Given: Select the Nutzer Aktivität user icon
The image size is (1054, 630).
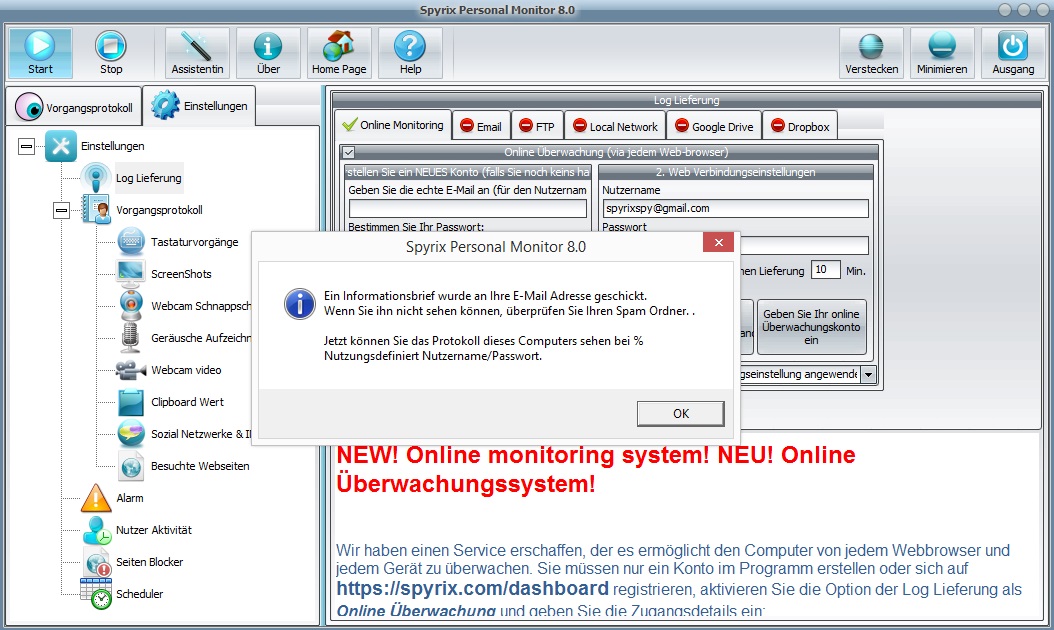Looking at the screenshot, I should (97, 530).
